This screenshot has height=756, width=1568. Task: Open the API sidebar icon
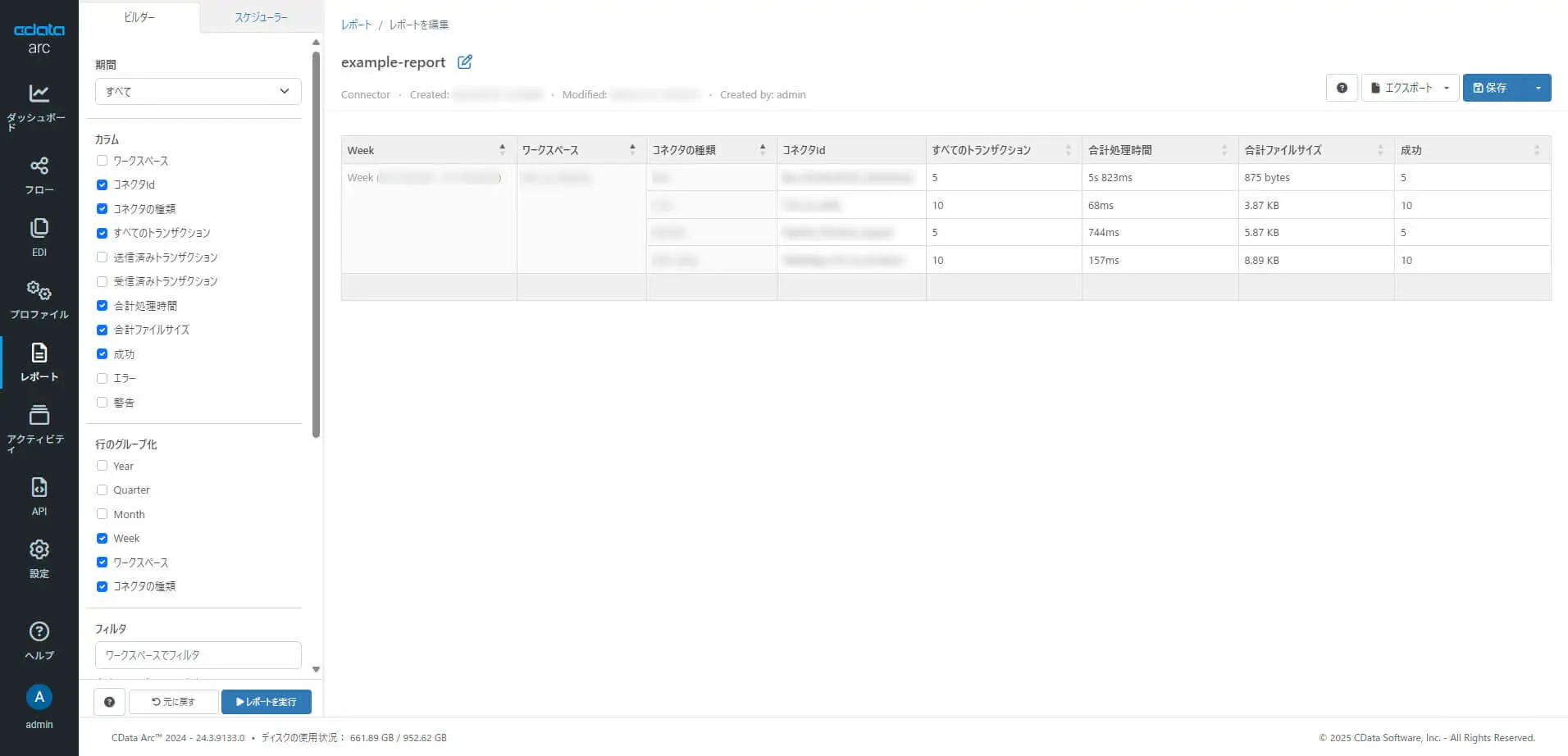tap(39, 487)
